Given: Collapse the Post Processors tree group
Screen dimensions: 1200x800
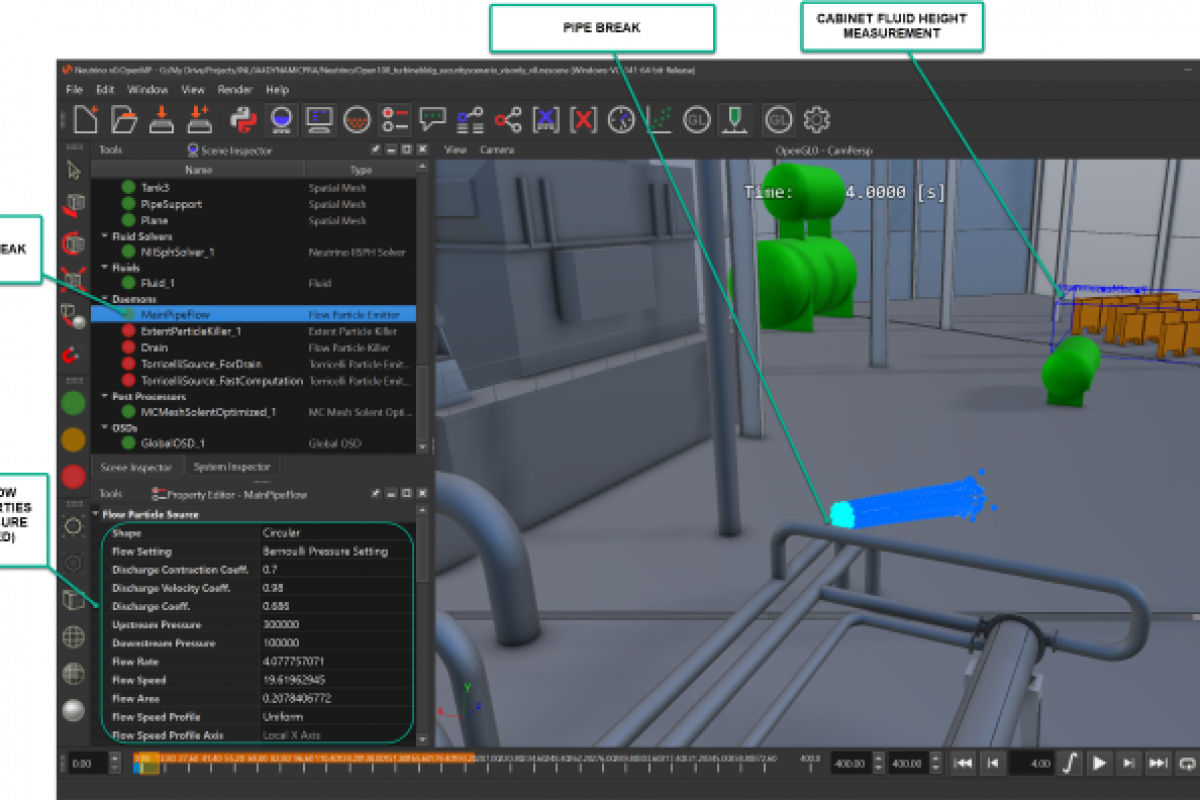Looking at the screenshot, I should 105,397.
